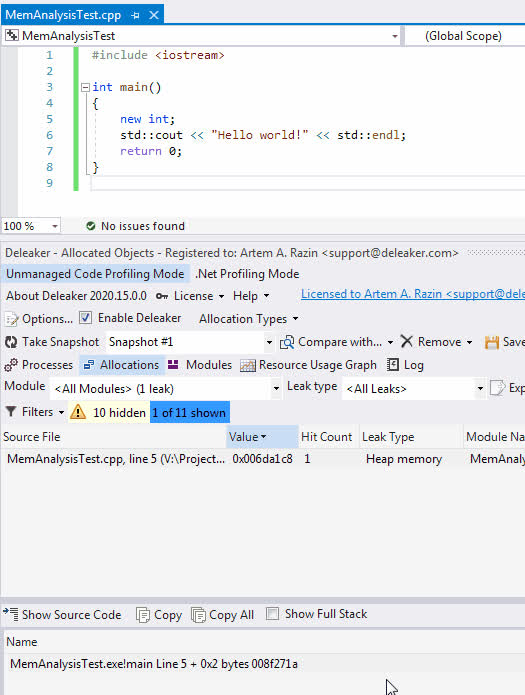Click the hidden items warning icon

click(78, 412)
